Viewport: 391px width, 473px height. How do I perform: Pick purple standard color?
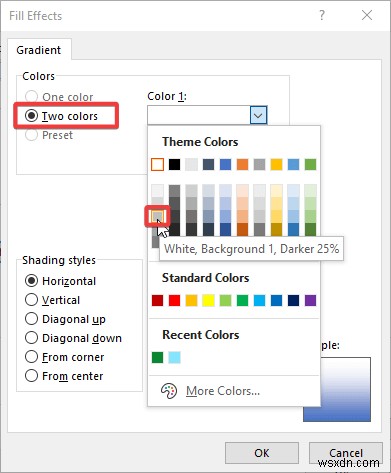coord(310,300)
